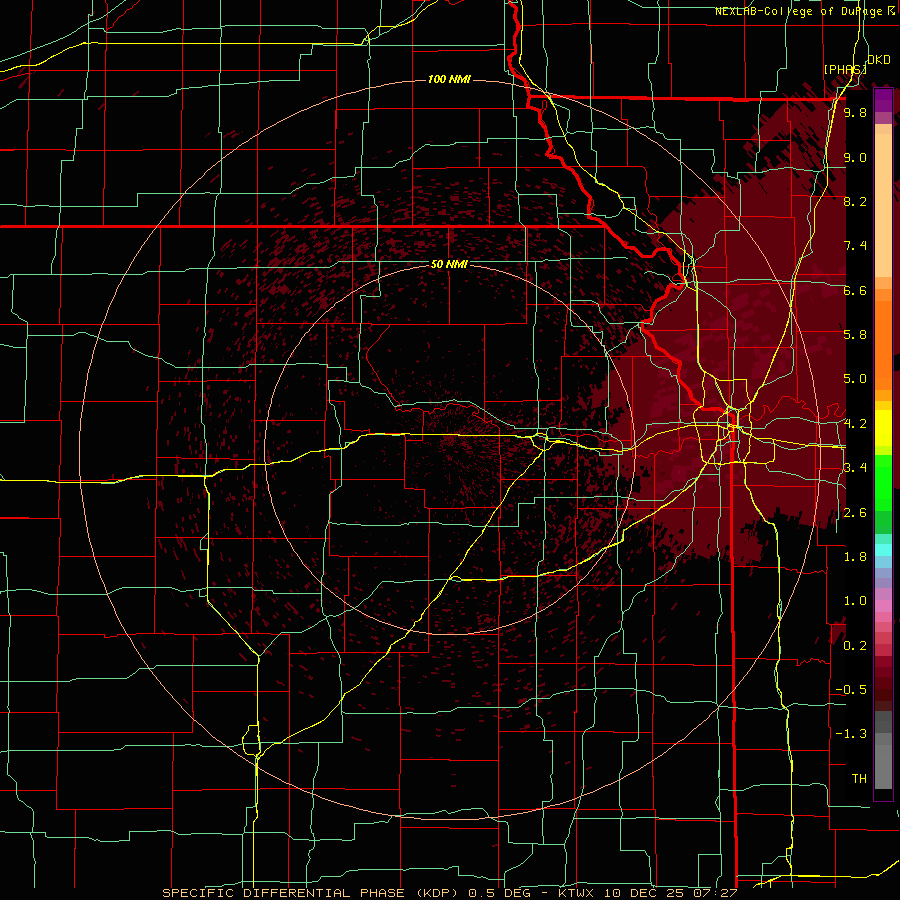
Task: Click the -0.5 value on color scale
Action: coord(852,690)
